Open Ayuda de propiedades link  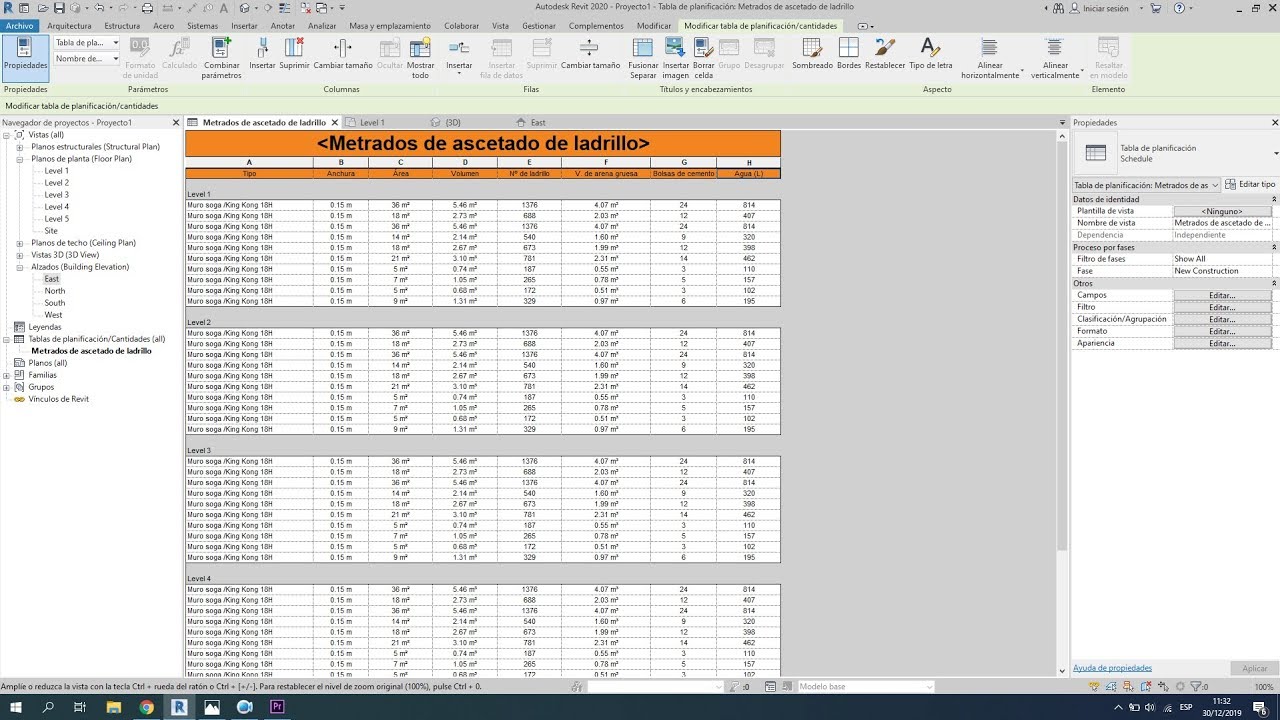(1112, 668)
